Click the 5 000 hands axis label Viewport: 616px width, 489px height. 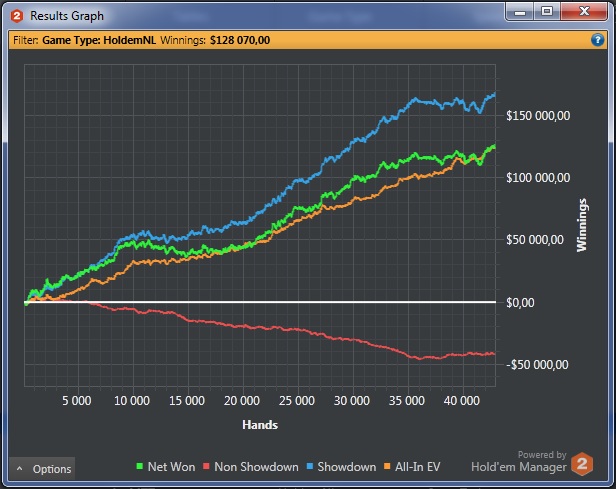77,401
